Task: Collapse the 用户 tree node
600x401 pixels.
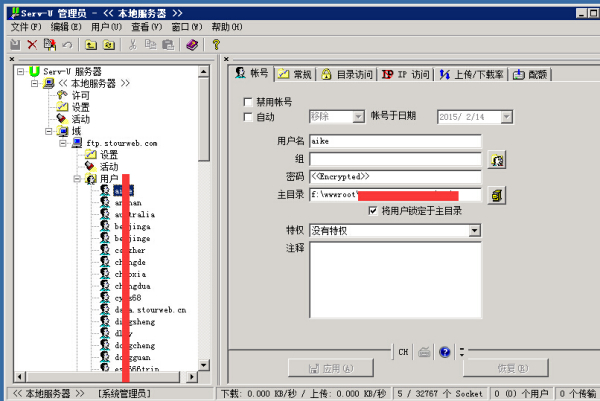Action: [x=77, y=178]
